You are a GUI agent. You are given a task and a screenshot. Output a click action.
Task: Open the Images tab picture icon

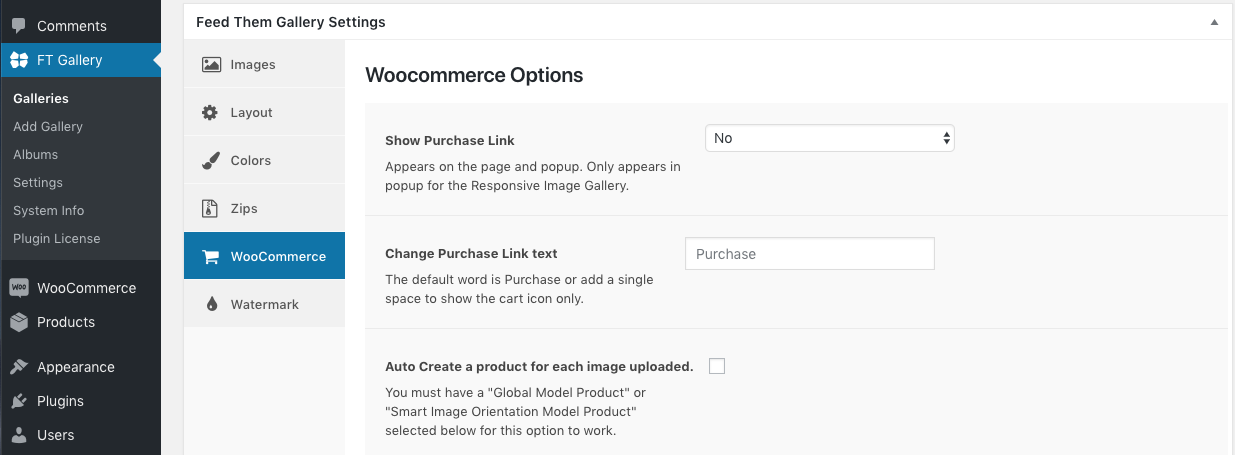(210, 64)
